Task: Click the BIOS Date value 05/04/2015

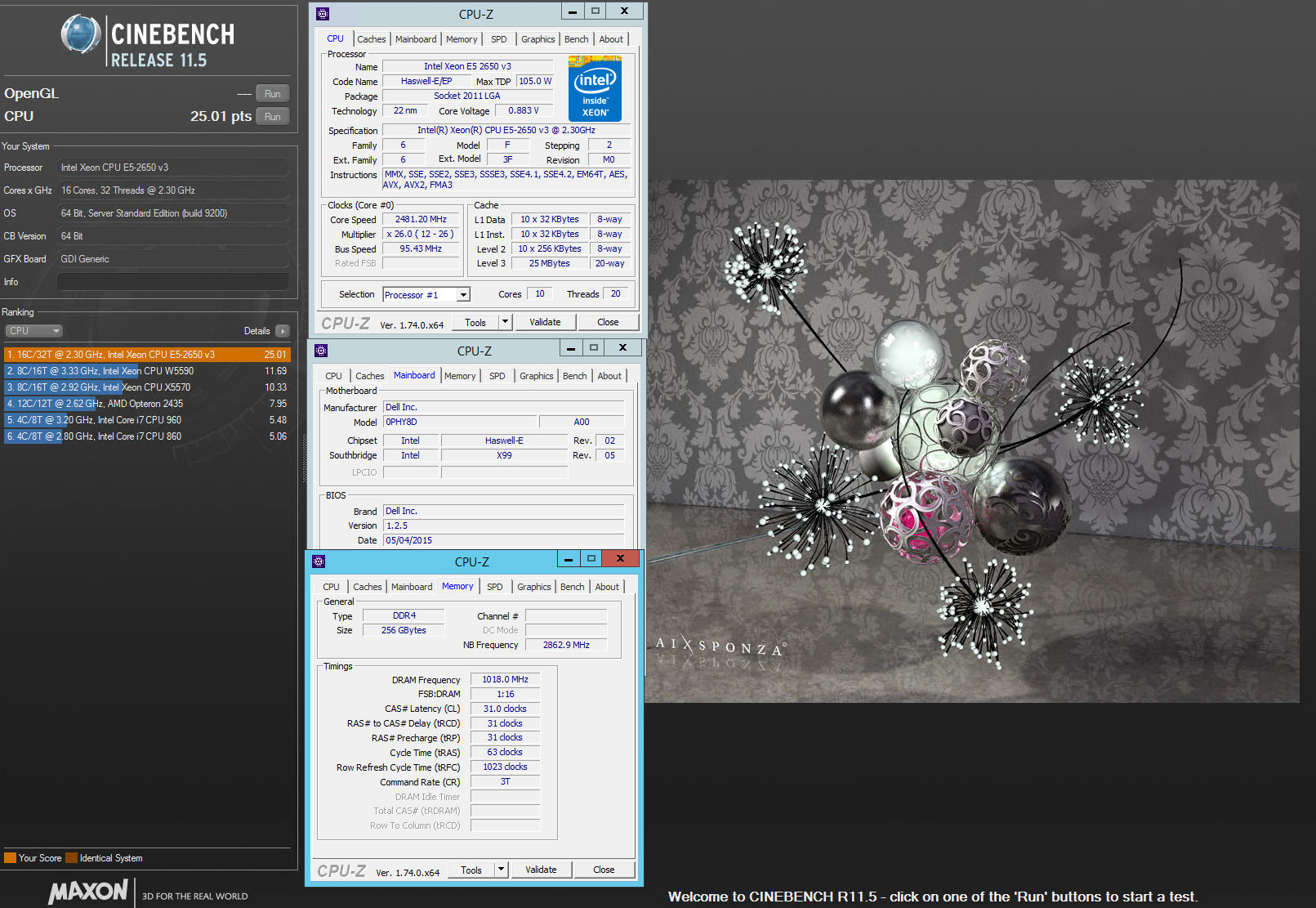Action: (504, 540)
